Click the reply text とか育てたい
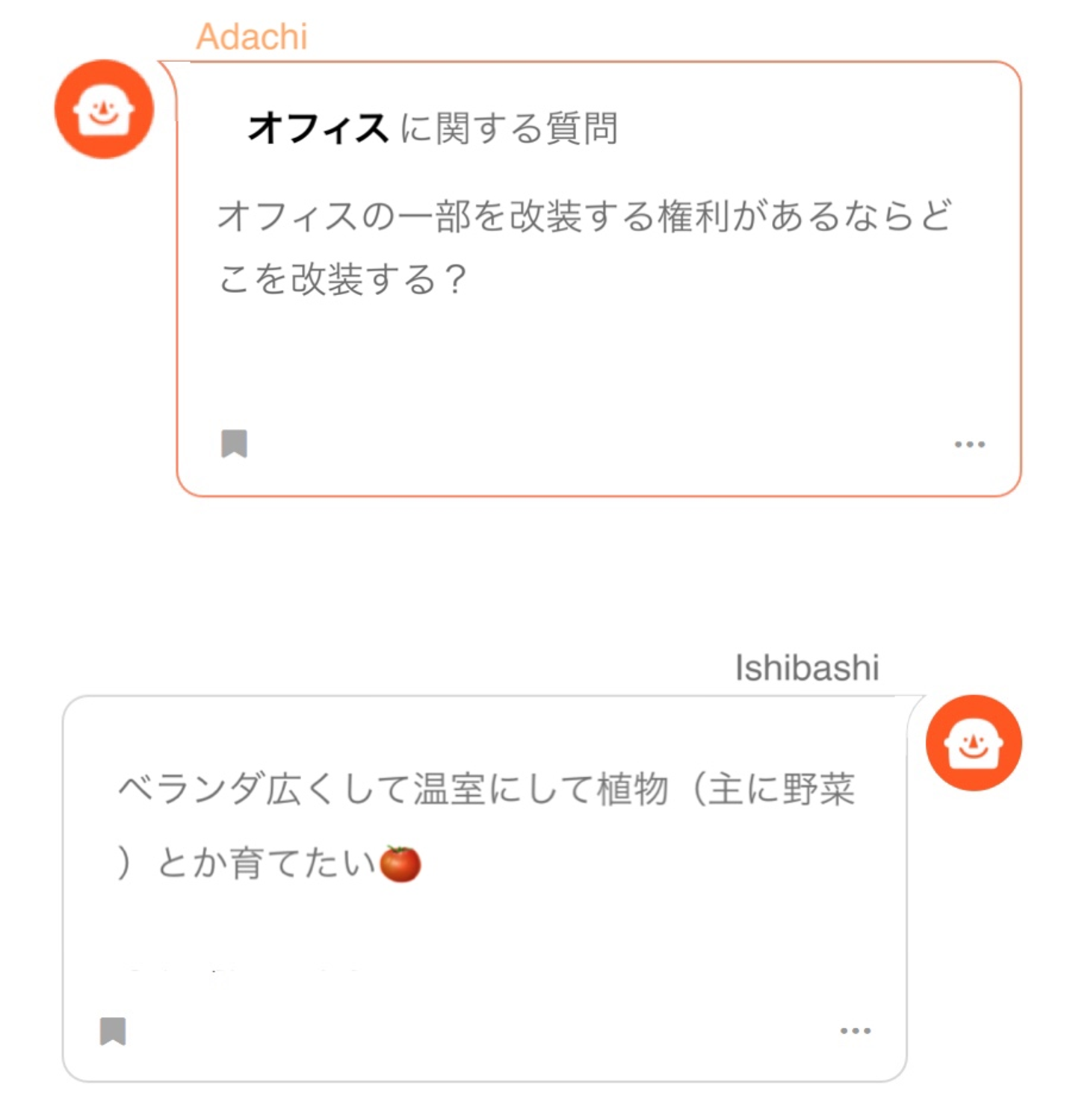 point(266,864)
